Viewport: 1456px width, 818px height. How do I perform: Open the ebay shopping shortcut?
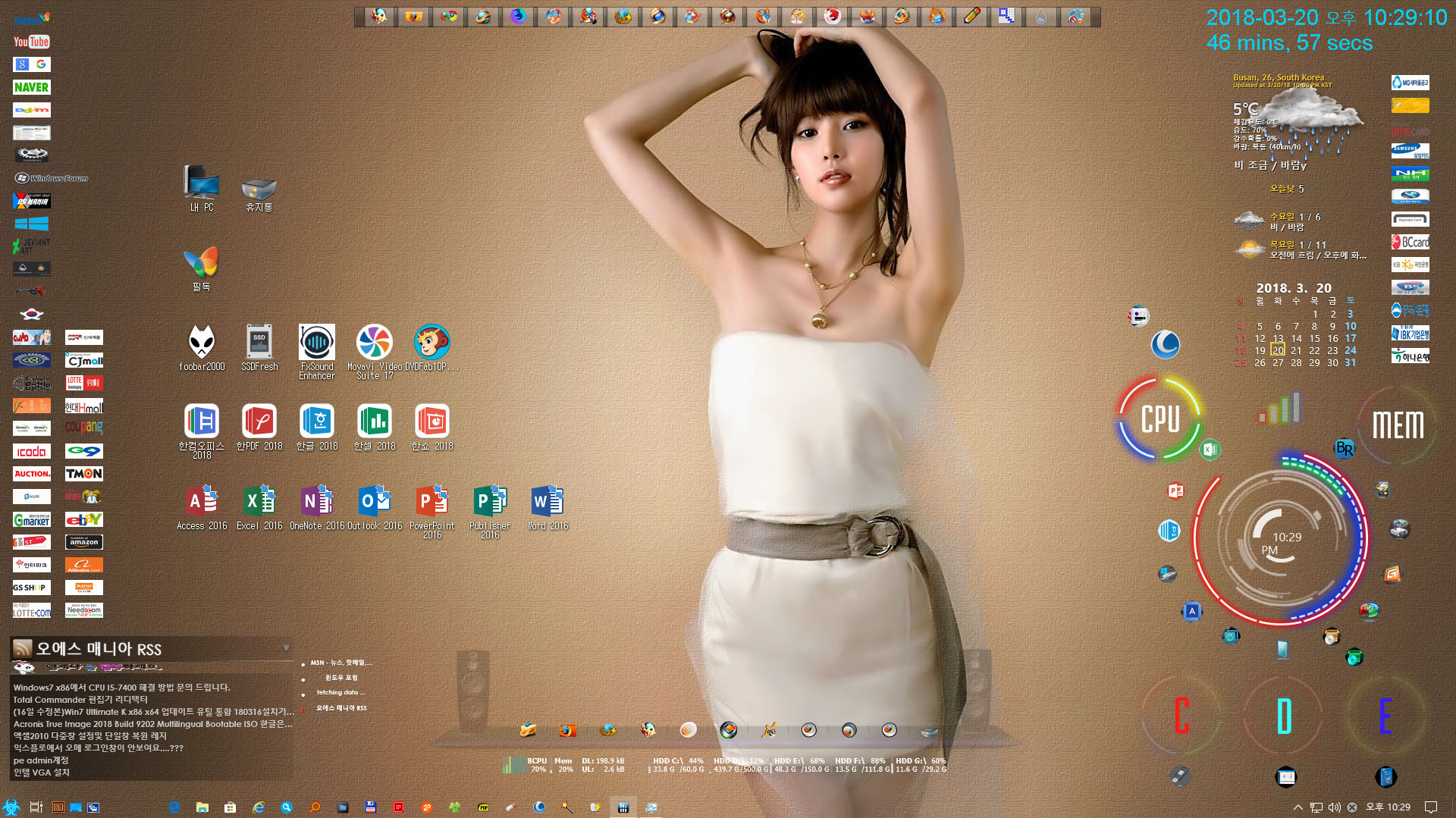(x=83, y=519)
